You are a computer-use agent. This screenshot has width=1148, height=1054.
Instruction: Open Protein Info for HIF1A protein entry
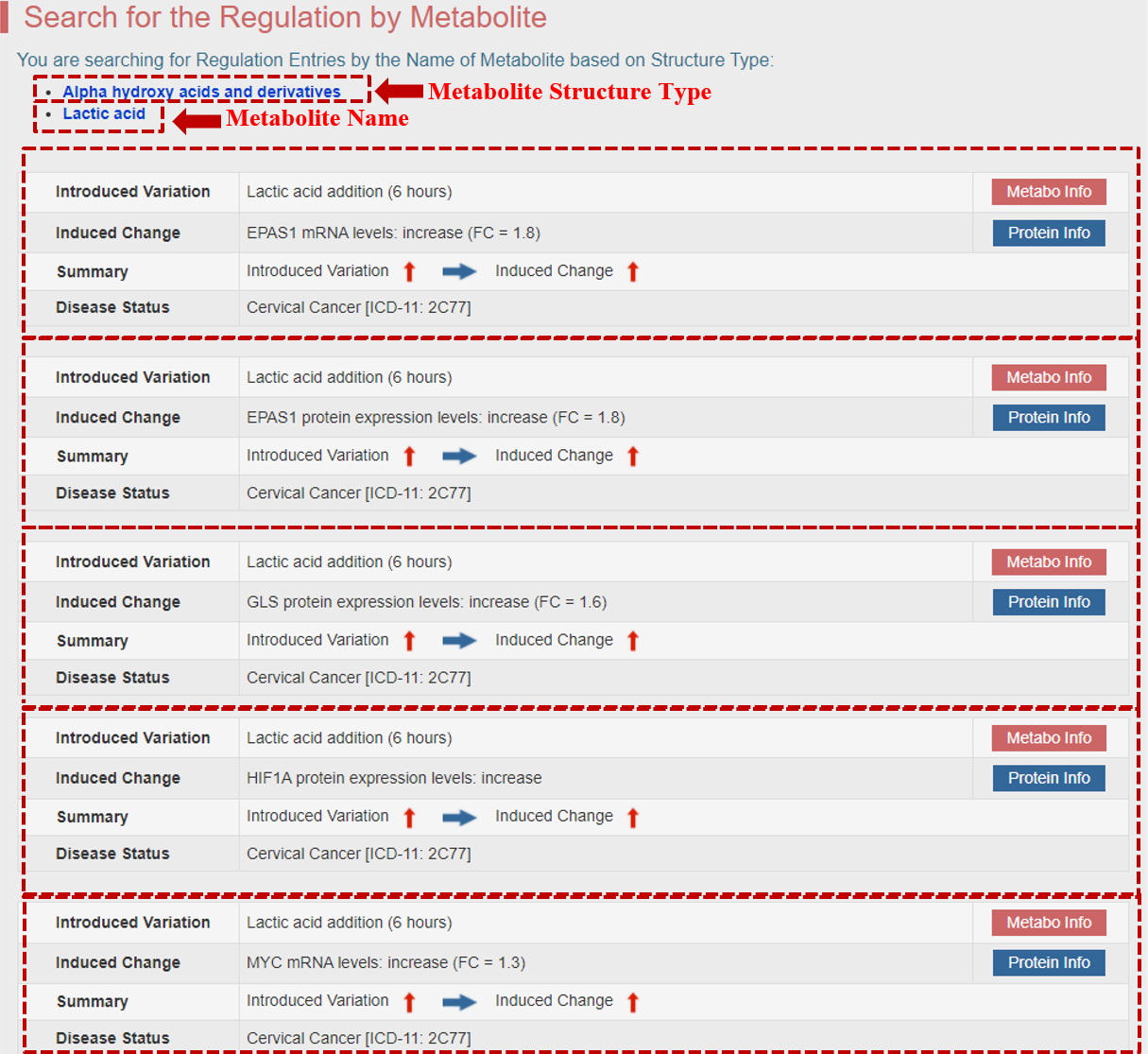point(1048,778)
